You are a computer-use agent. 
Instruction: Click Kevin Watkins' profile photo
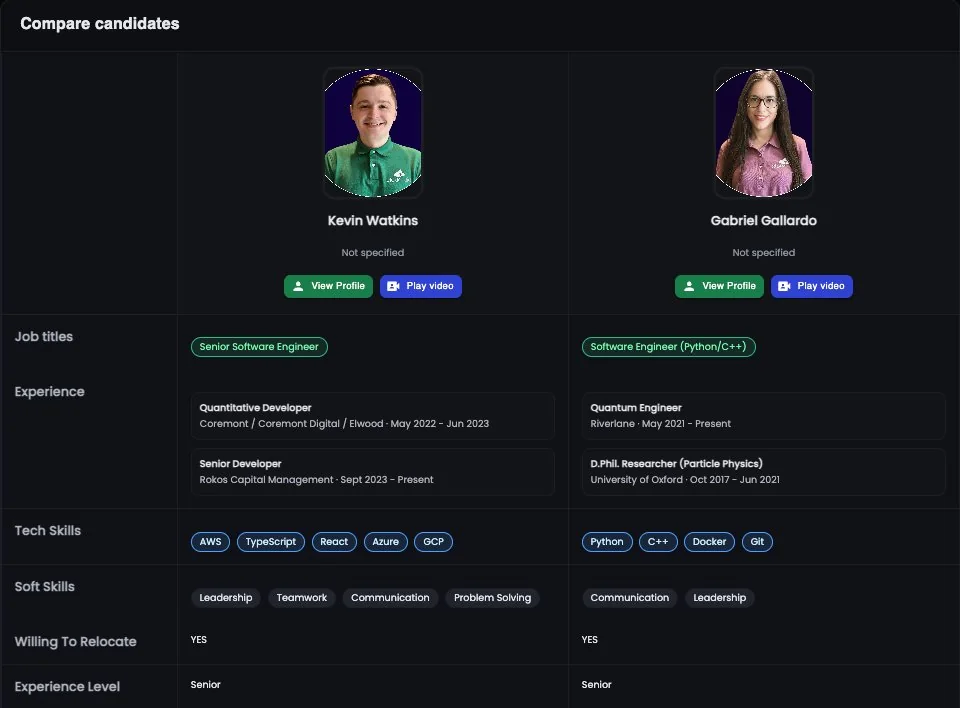(x=373, y=132)
